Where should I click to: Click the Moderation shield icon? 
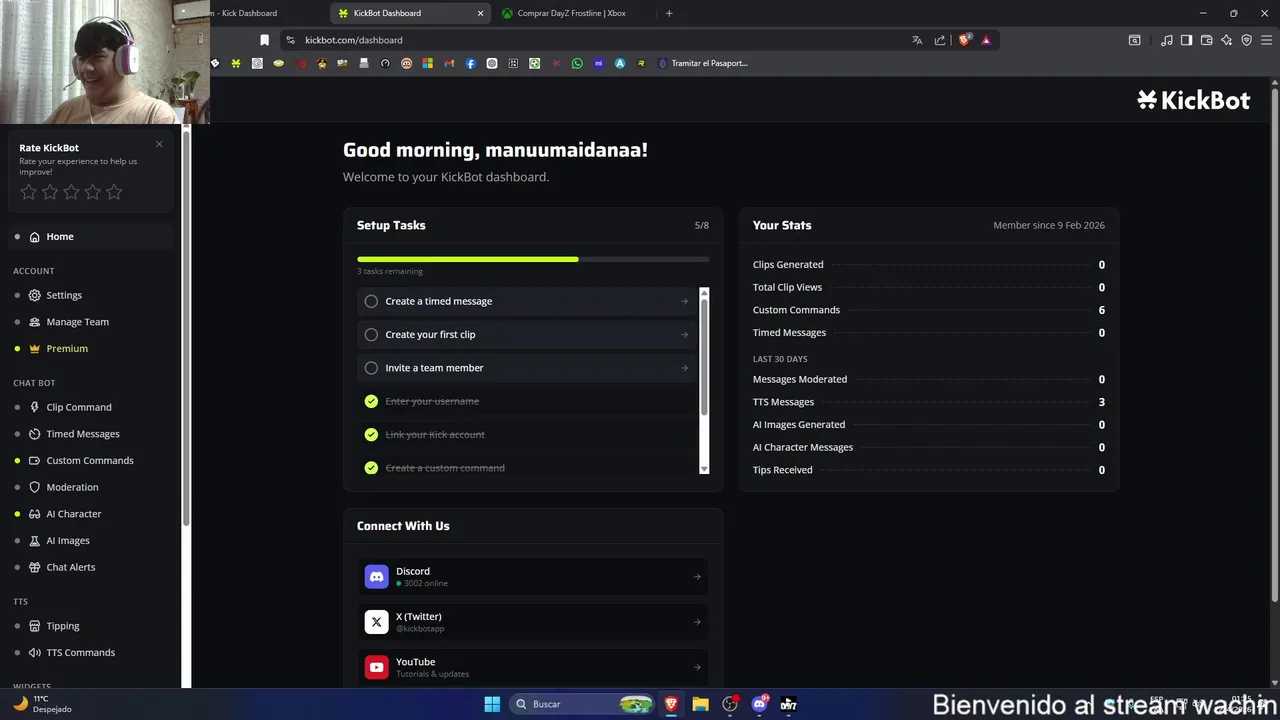click(x=35, y=487)
